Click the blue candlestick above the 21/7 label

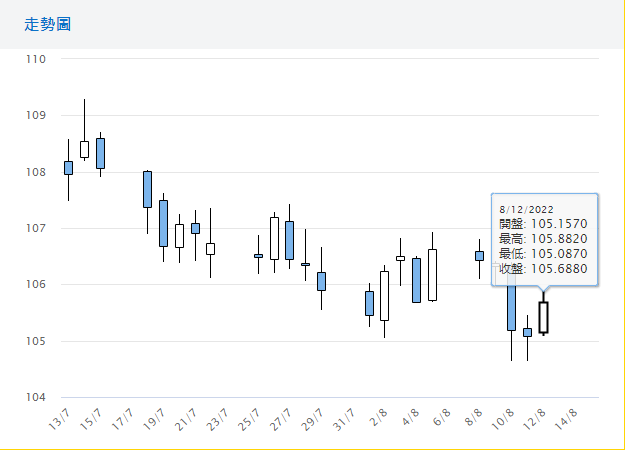click(x=195, y=228)
